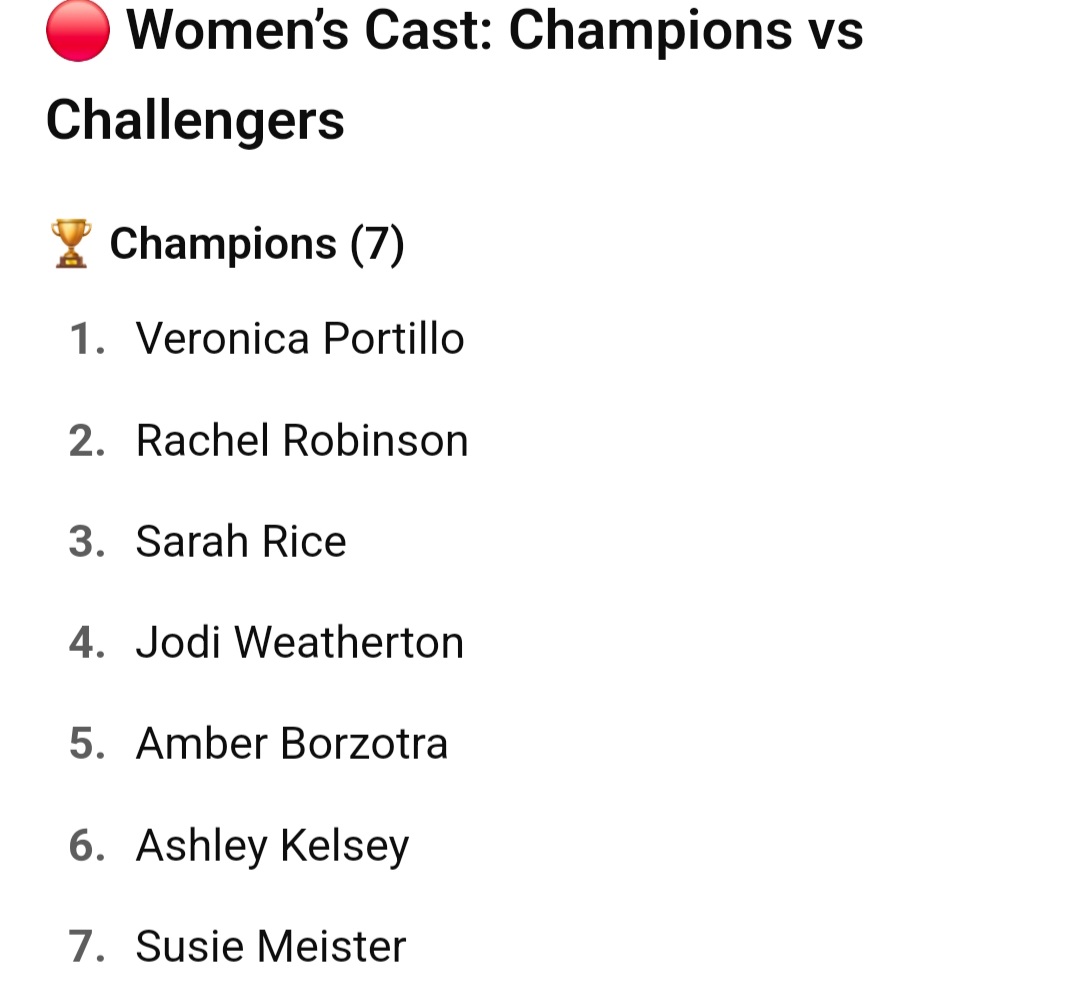This screenshot has height=1004, width=1080.
Task: Click the word Challengers in the heading
Action: pos(195,120)
